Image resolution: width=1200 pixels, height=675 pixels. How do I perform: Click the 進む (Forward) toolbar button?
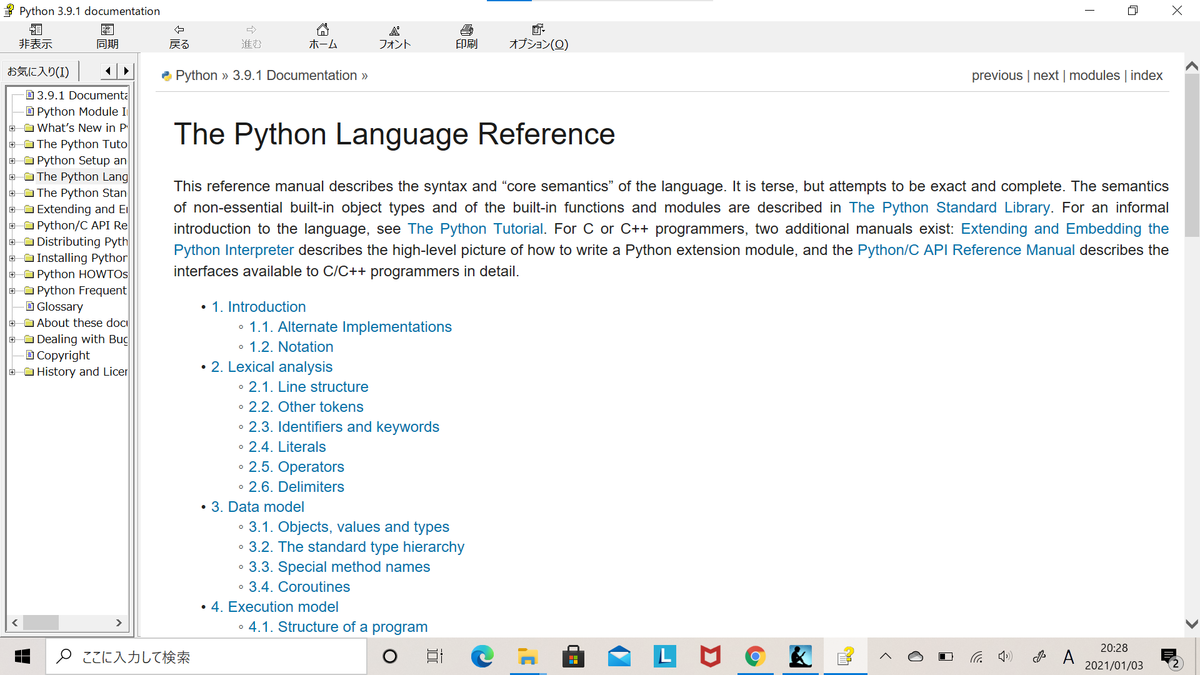pyautogui.click(x=251, y=37)
